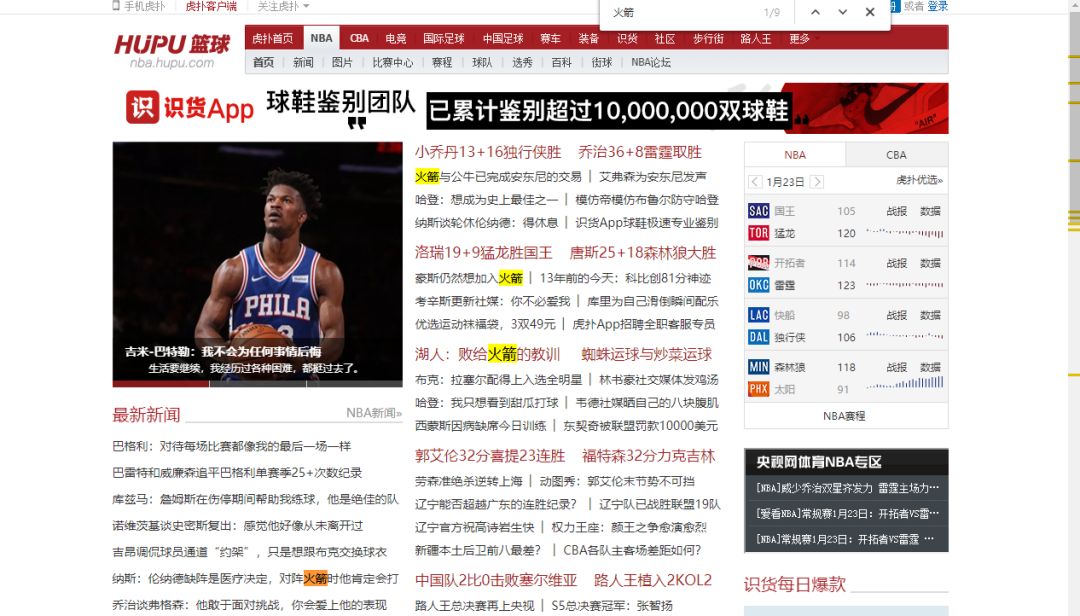Click the TOR 猛龙 team logo
Screen dimensions: 1080x616
point(758,233)
